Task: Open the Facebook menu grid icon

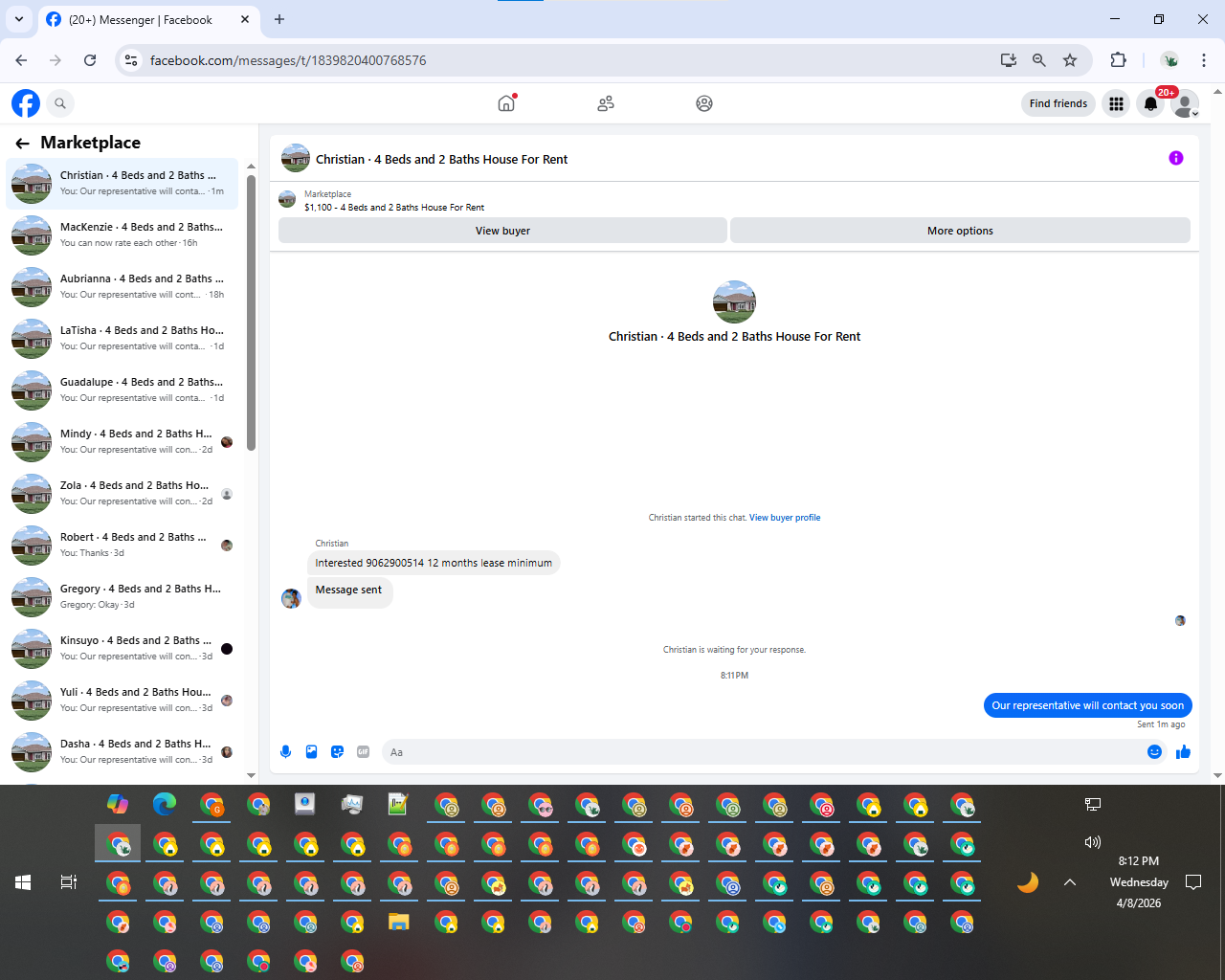Action: pyautogui.click(x=1116, y=103)
